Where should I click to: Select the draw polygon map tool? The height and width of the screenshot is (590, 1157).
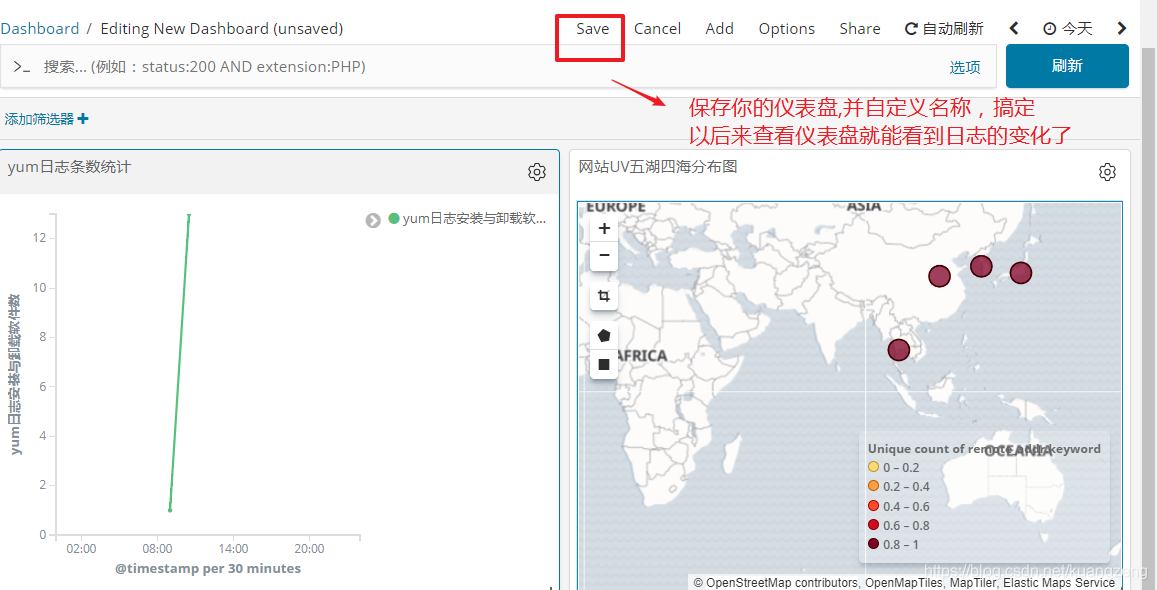click(604, 336)
